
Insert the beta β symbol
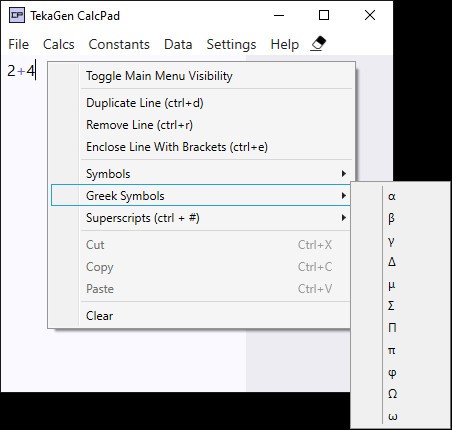[x=400, y=218]
